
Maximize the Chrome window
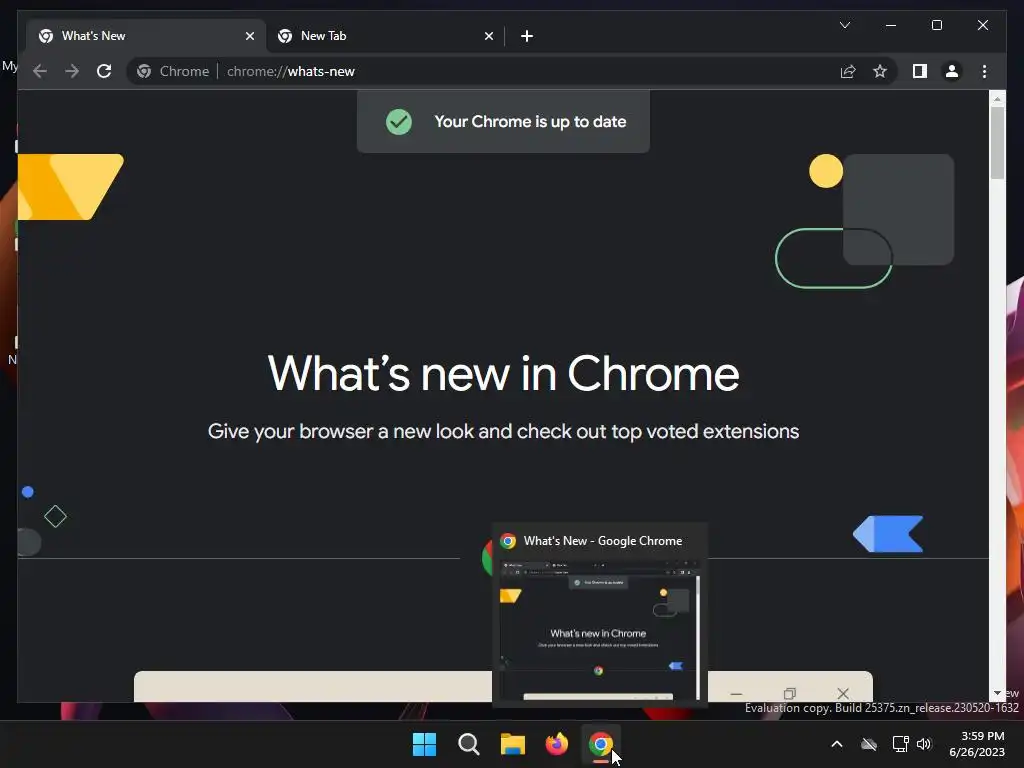(936, 25)
